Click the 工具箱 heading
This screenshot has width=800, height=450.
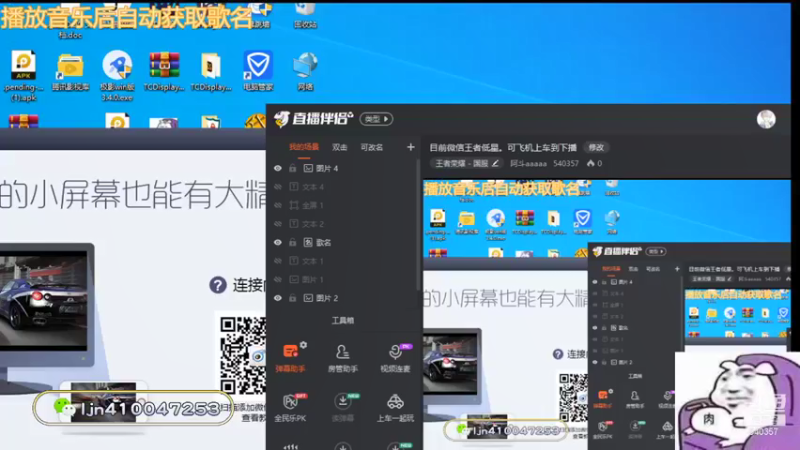tap(342, 320)
